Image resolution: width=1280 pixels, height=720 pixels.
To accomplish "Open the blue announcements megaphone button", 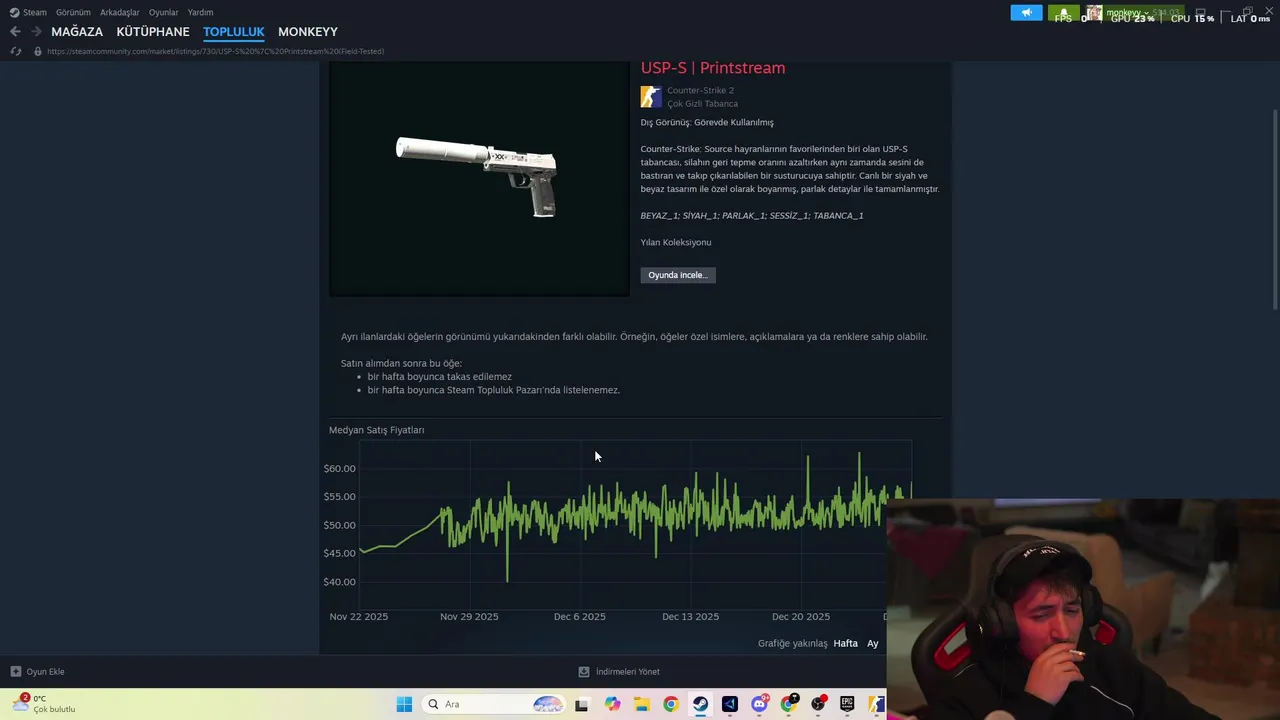I will [1026, 13].
